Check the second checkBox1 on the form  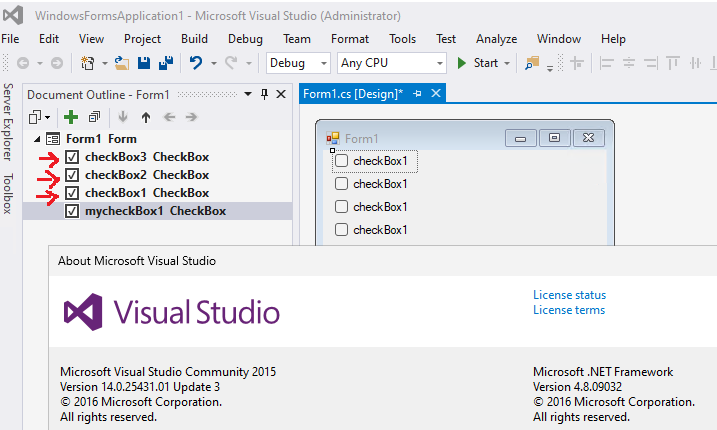click(x=341, y=183)
